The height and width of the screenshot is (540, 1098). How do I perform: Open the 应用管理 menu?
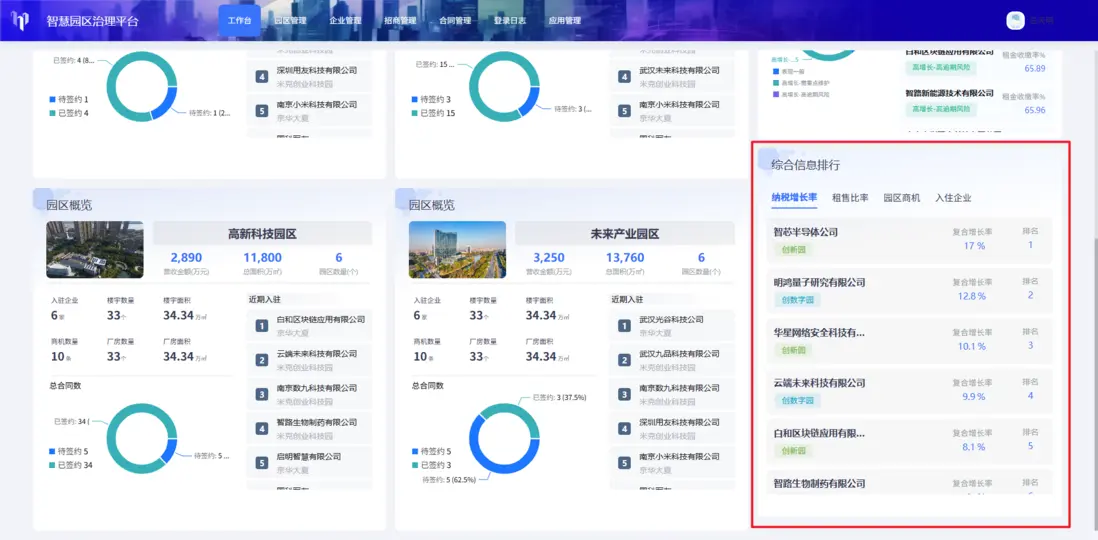pyautogui.click(x=564, y=20)
